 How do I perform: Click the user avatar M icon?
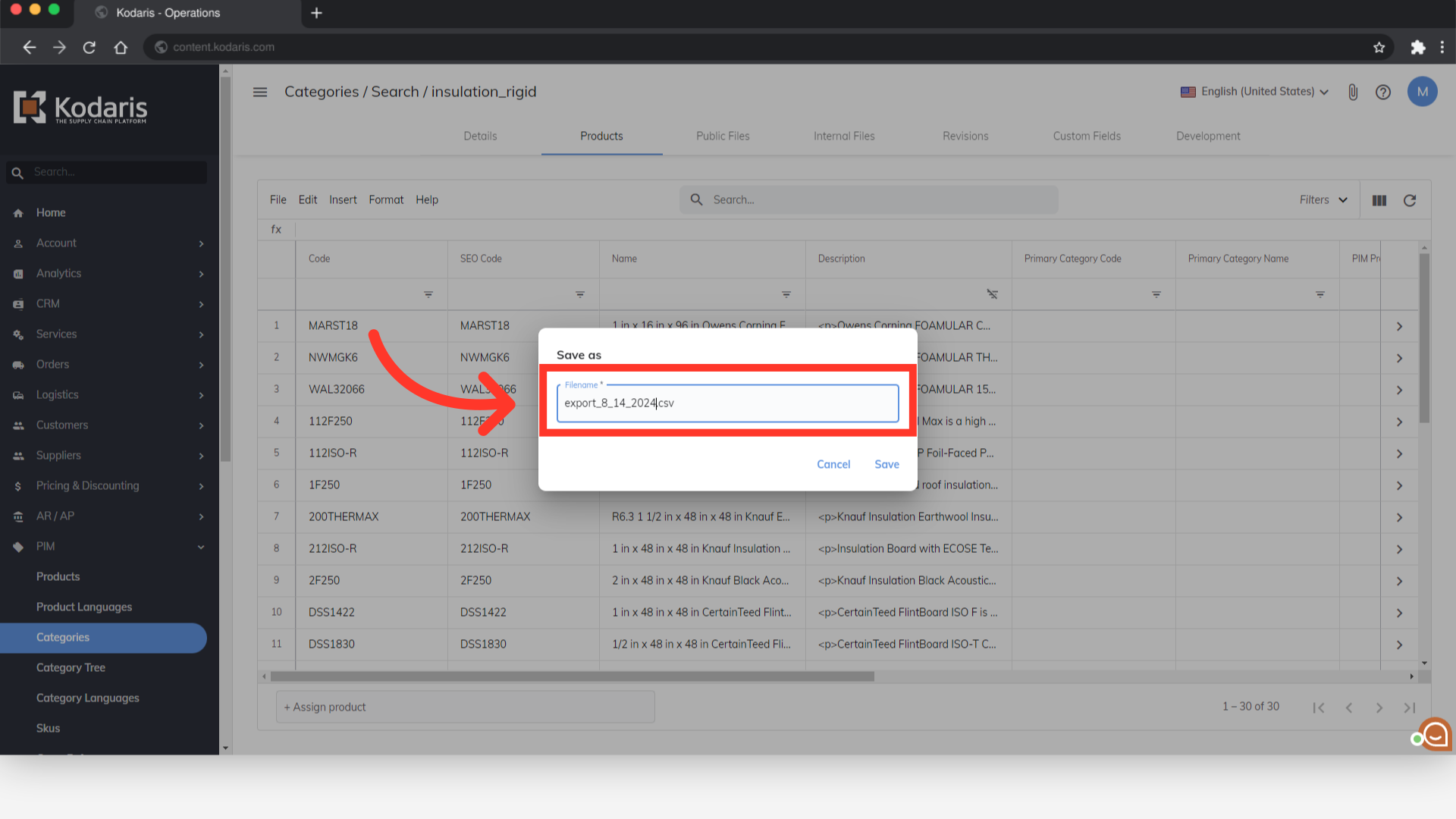click(1422, 92)
